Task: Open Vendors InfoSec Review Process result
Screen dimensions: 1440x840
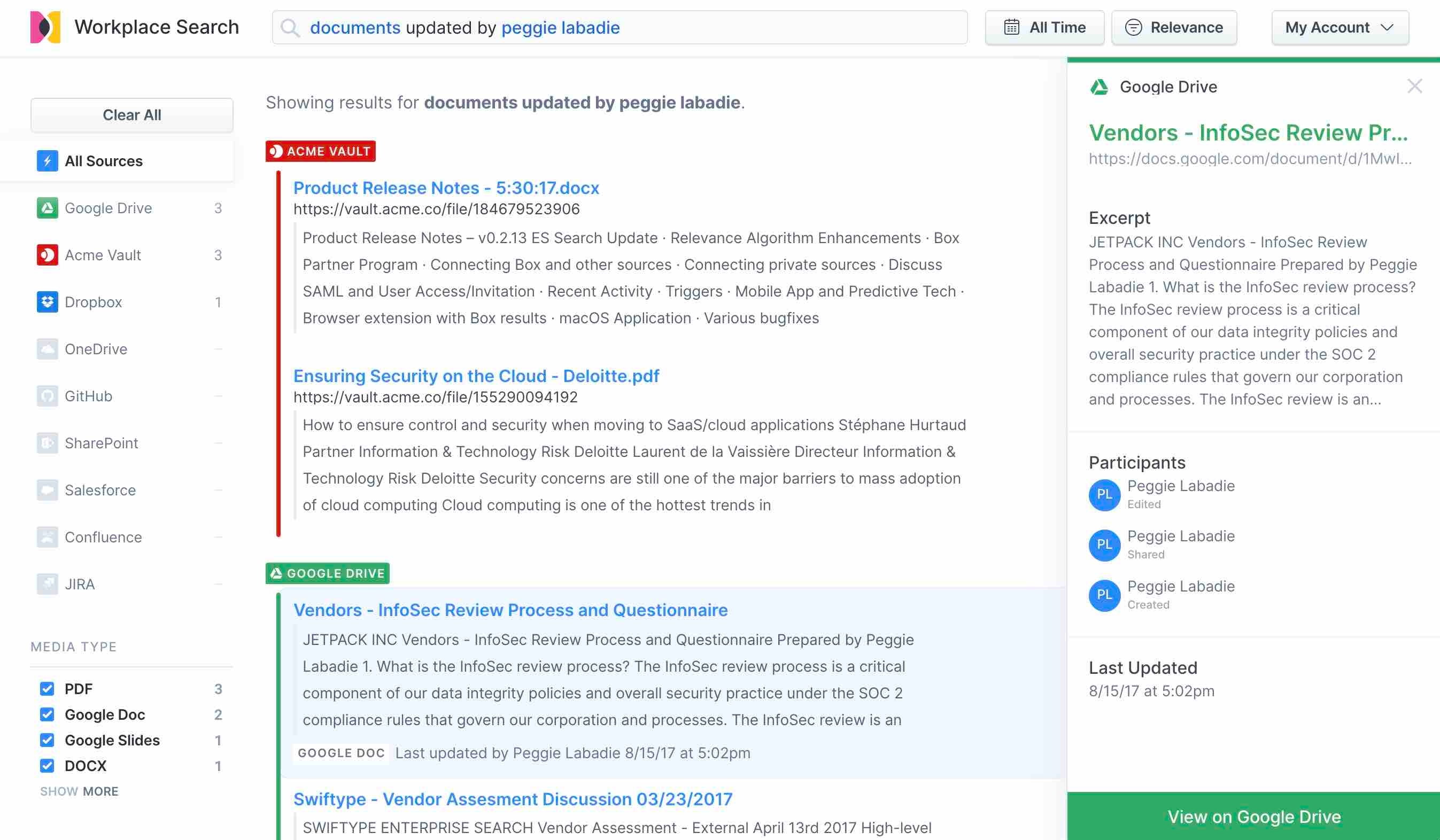Action: [x=510, y=610]
